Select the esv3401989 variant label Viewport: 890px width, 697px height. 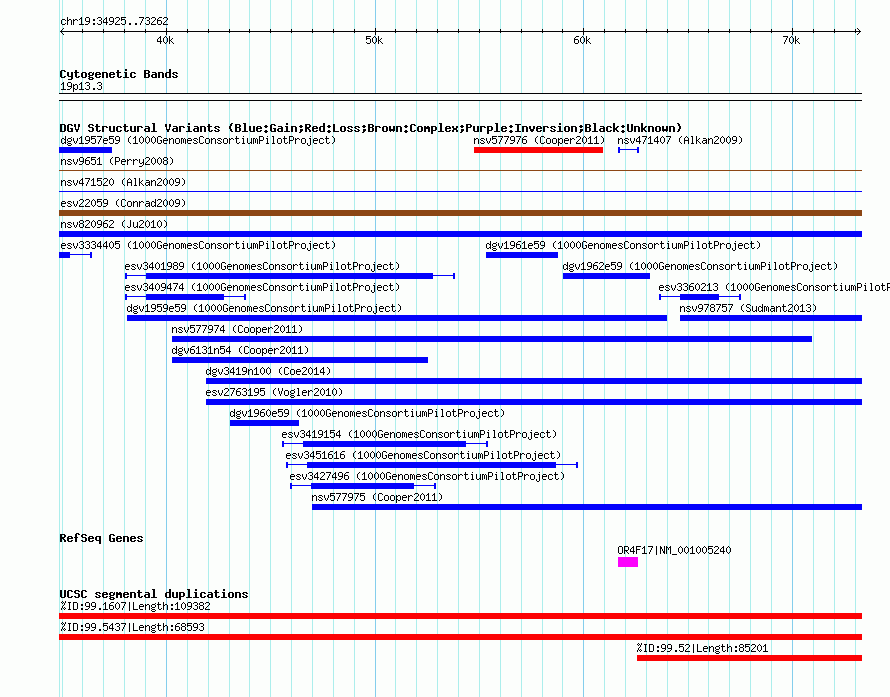[x=262, y=266]
